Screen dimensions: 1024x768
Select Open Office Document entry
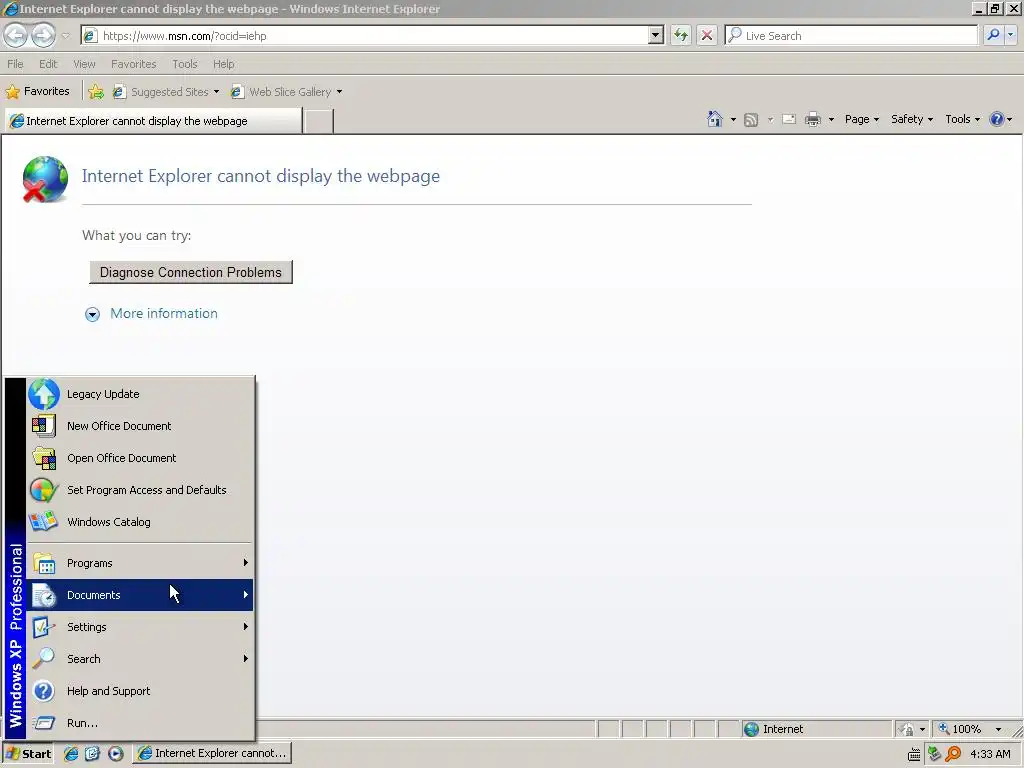140,458
